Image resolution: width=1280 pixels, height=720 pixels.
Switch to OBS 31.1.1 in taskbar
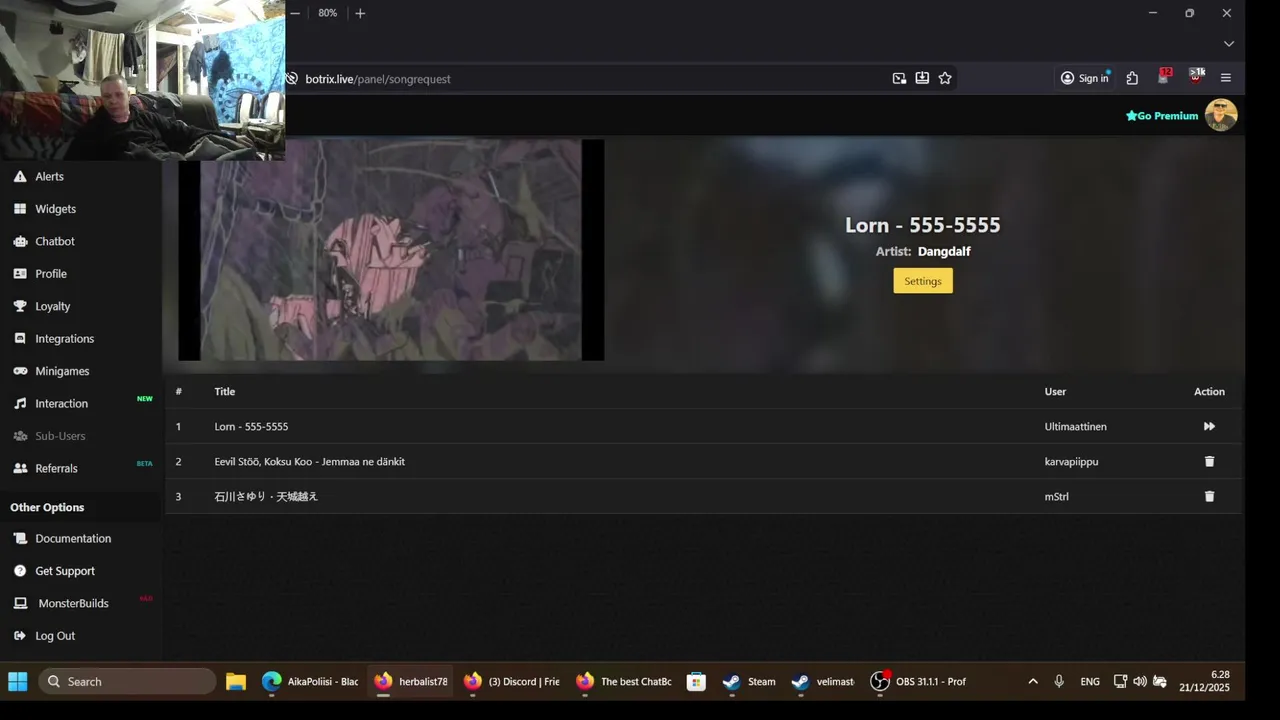(x=919, y=682)
